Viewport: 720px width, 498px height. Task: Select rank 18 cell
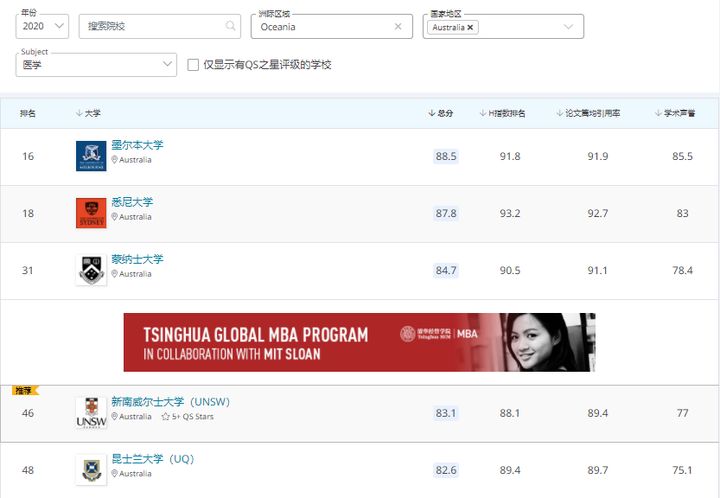coord(28,213)
